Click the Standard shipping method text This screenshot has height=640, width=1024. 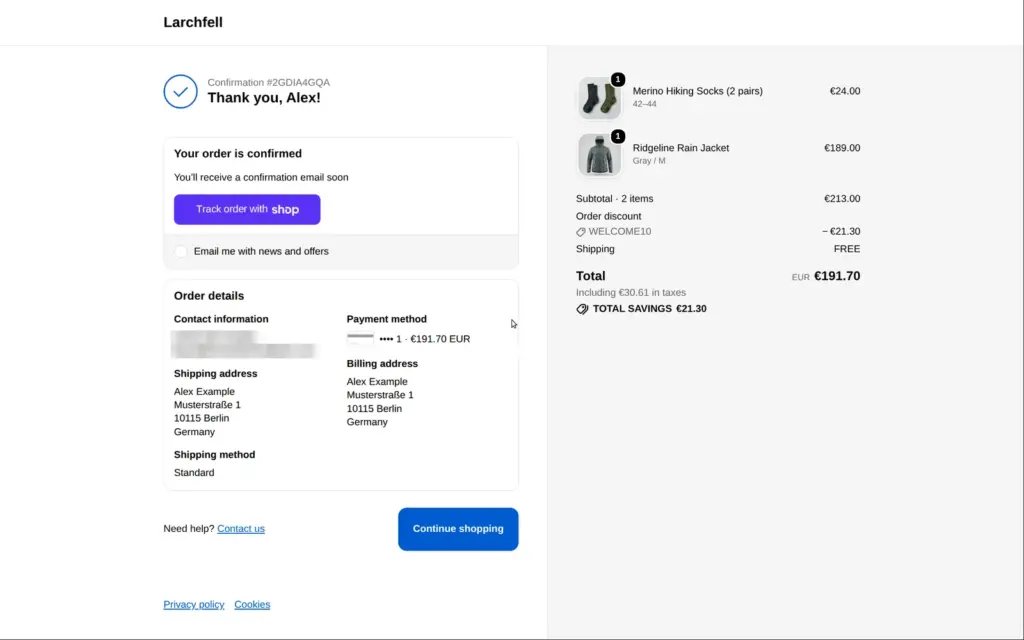click(x=194, y=473)
